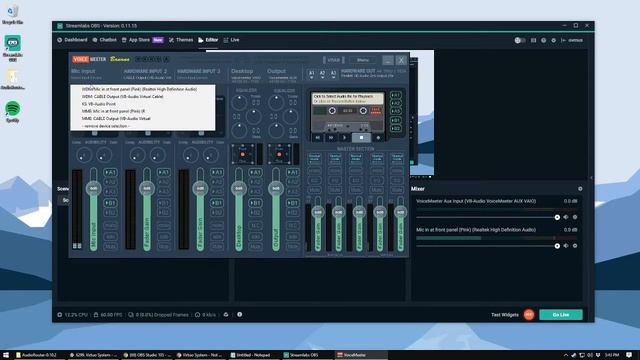Screen dimensions: 640x360
Task: Switch to Untitled - Notepad taskbar item
Action: (253, 355)
